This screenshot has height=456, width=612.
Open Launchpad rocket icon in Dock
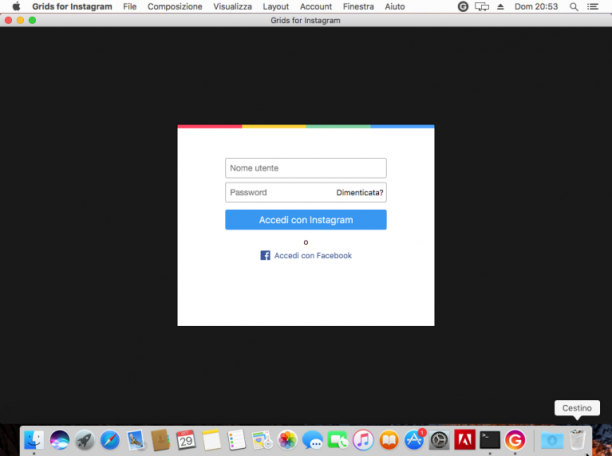[84, 440]
